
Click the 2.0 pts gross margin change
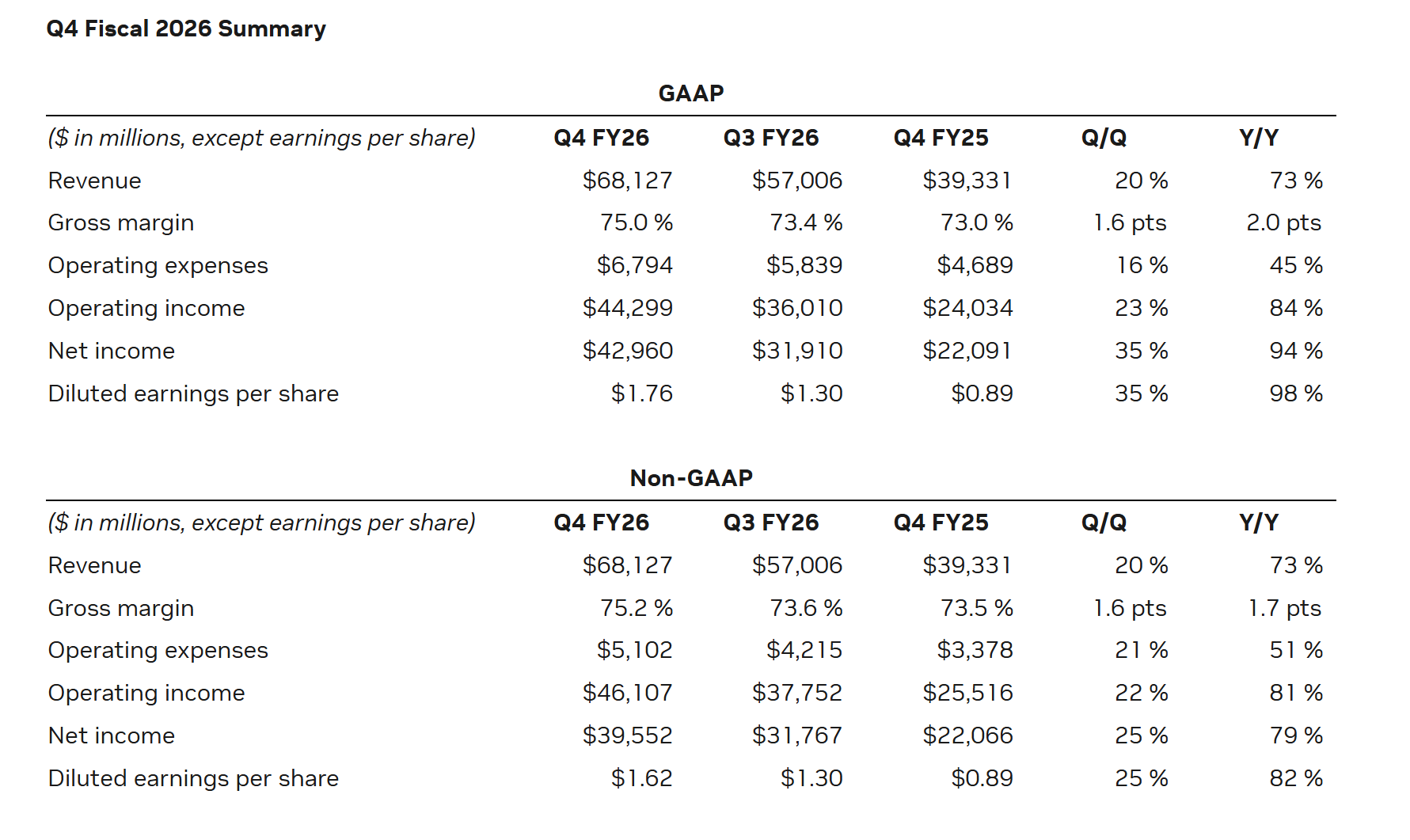click(x=1283, y=222)
